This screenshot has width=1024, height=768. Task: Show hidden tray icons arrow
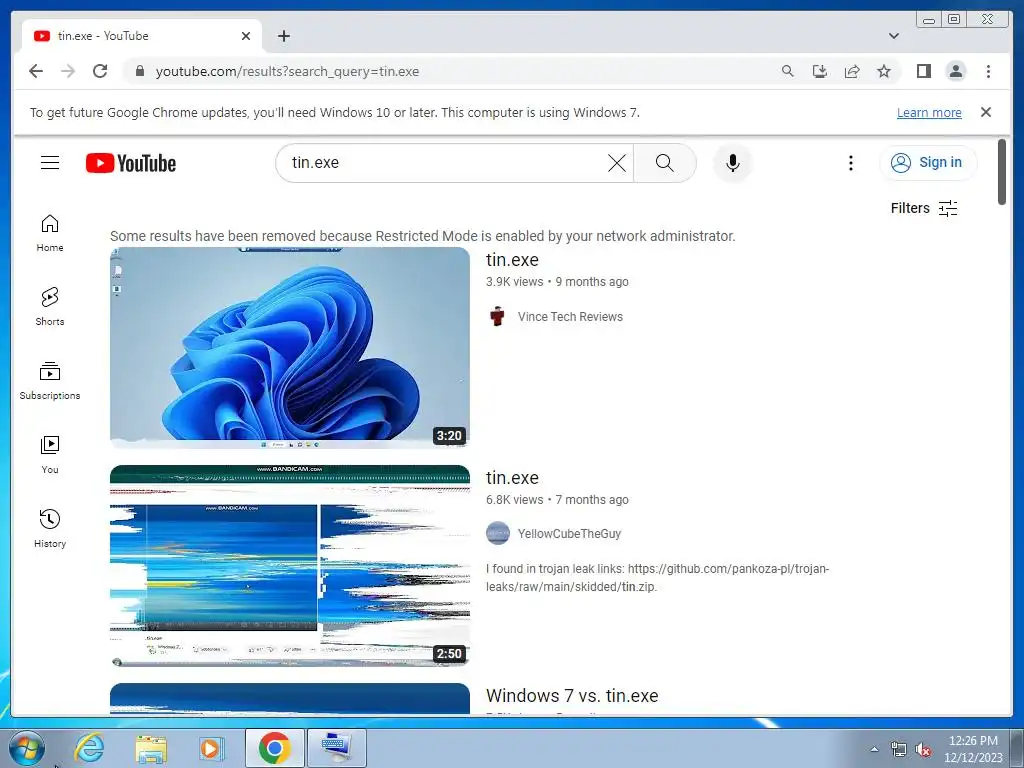(x=874, y=749)
